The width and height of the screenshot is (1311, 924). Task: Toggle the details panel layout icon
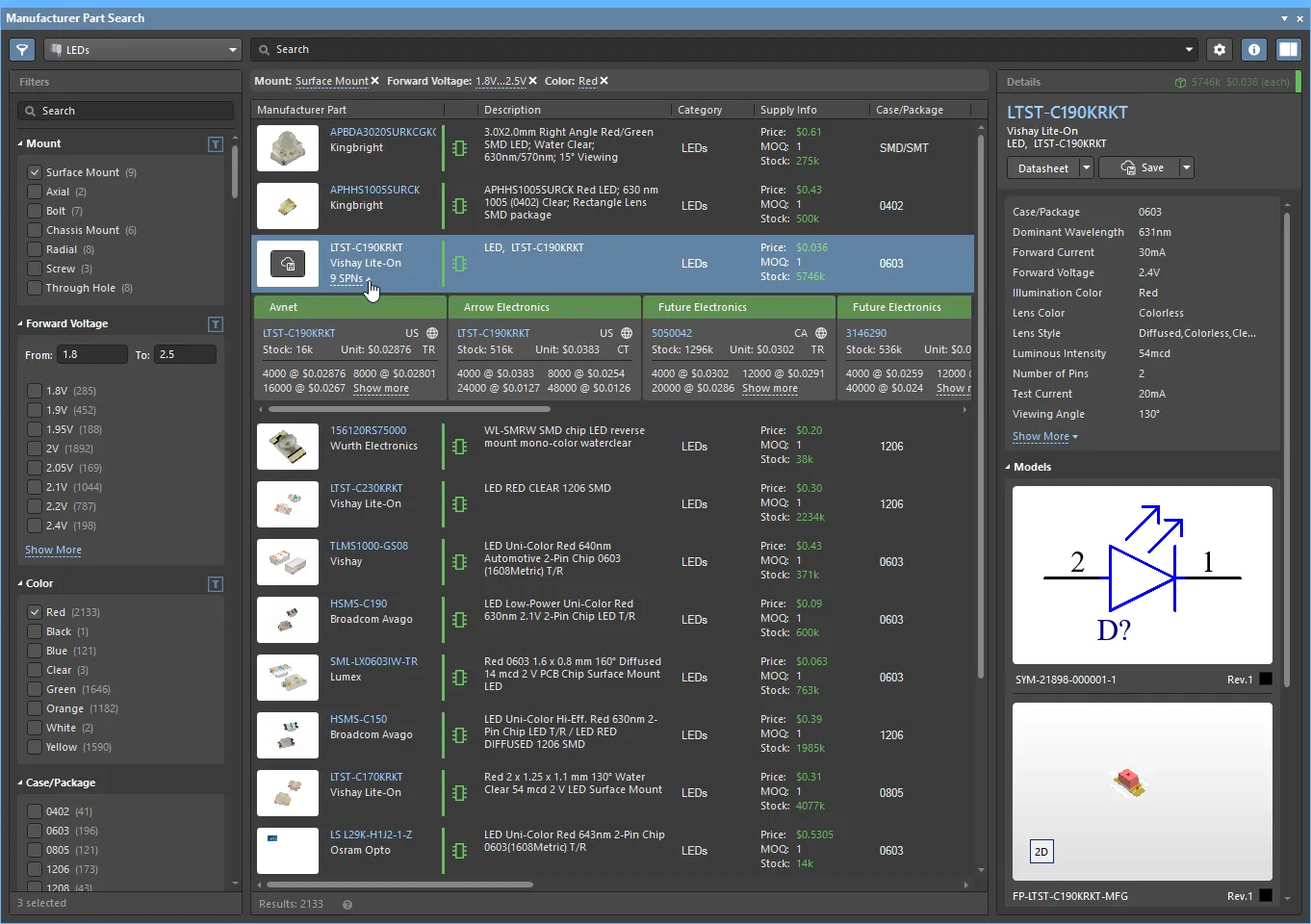(x=1288, y=50)
